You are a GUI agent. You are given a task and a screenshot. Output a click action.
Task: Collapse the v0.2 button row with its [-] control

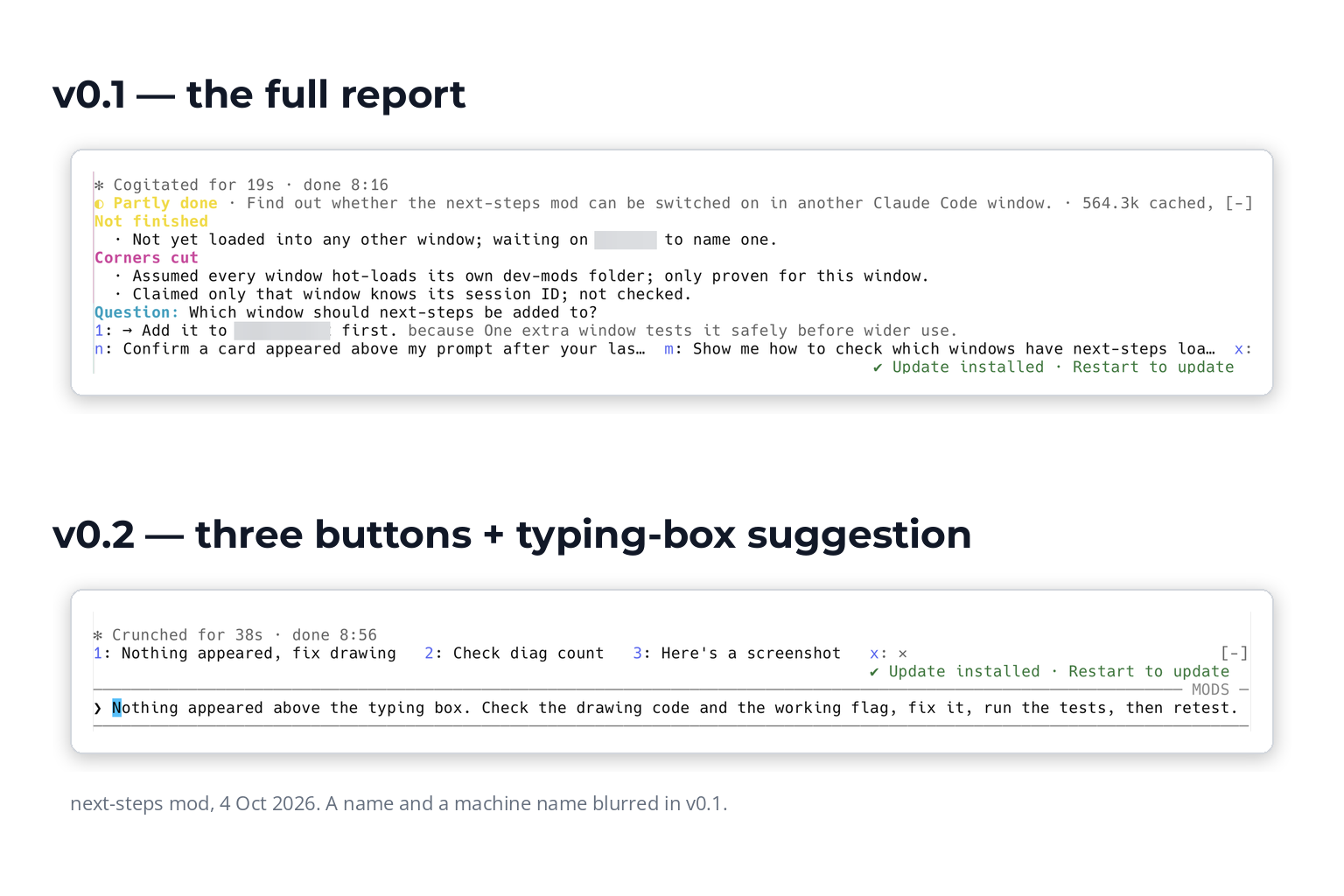(x=1234, y=653)
